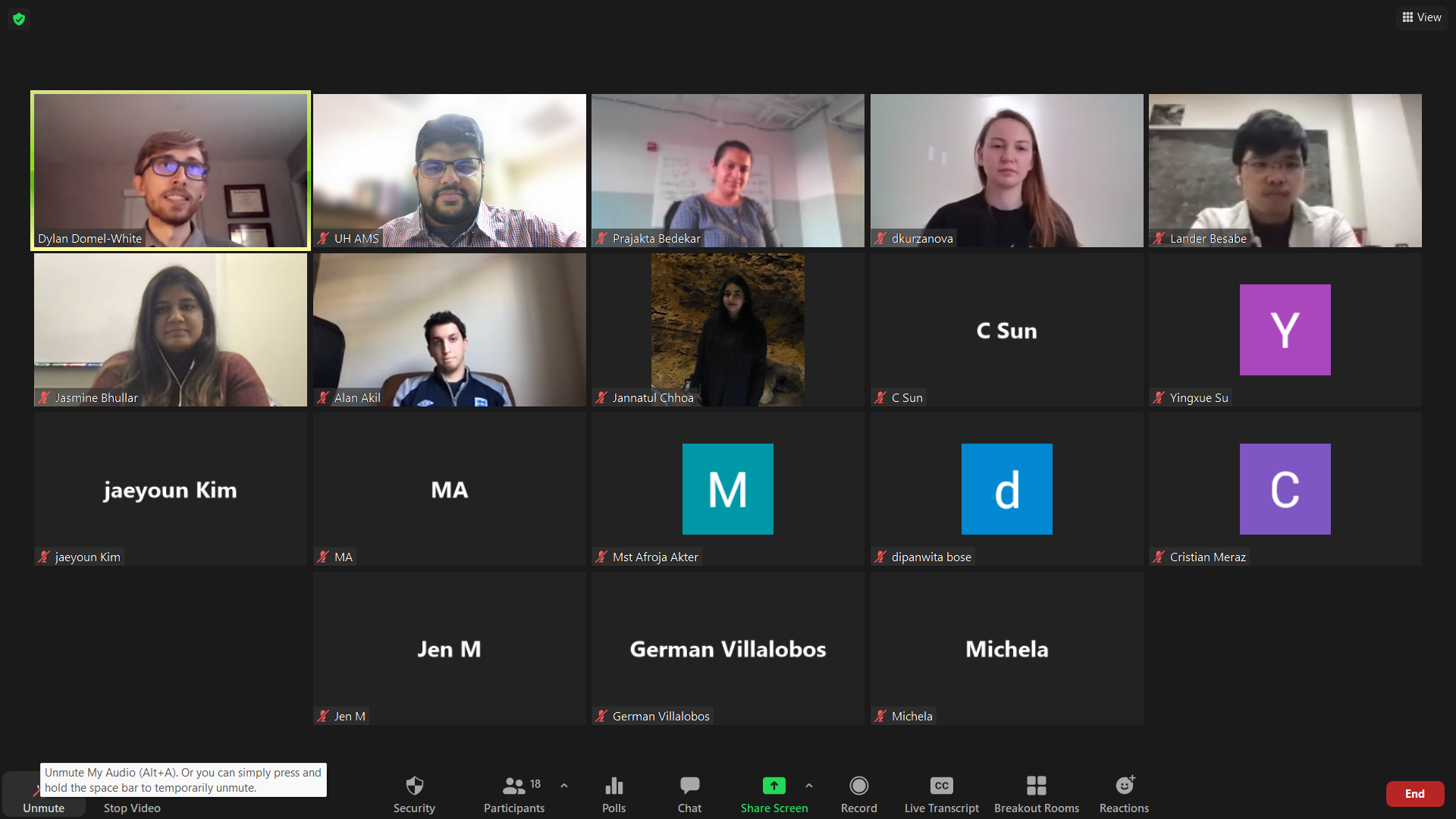
Task: Click the Unmute My Audio tooltip
Action: pos(184,780)
